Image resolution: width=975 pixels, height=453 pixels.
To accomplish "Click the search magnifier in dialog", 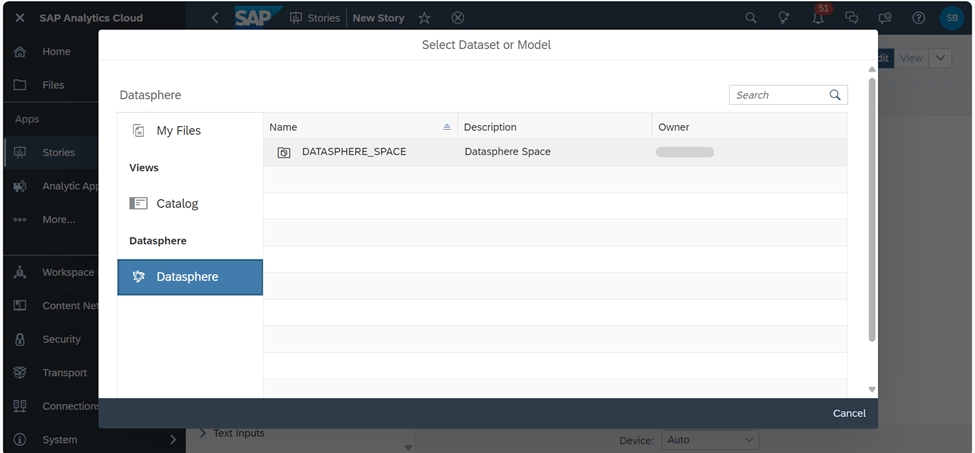I will (835, 95).
